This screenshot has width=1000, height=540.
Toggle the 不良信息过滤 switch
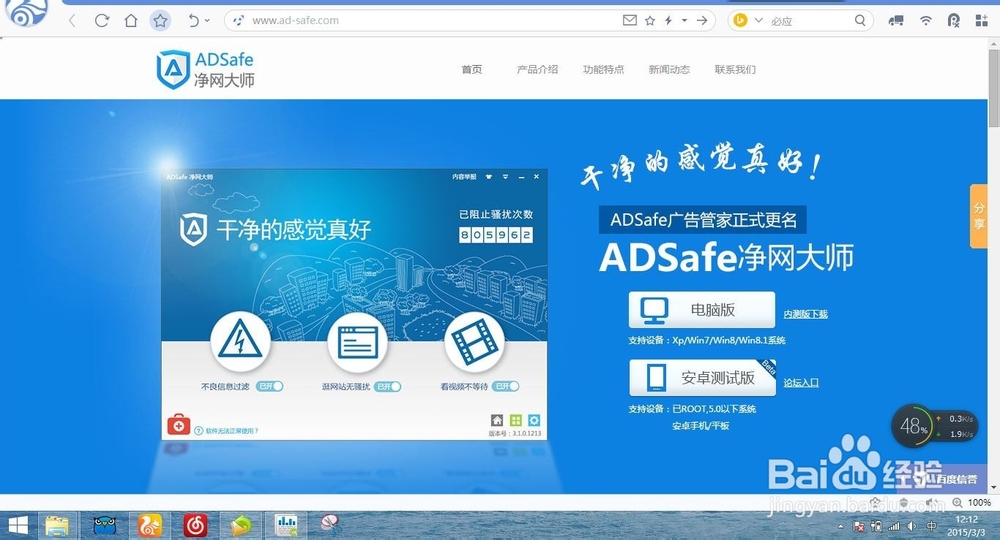pos(270,386)
